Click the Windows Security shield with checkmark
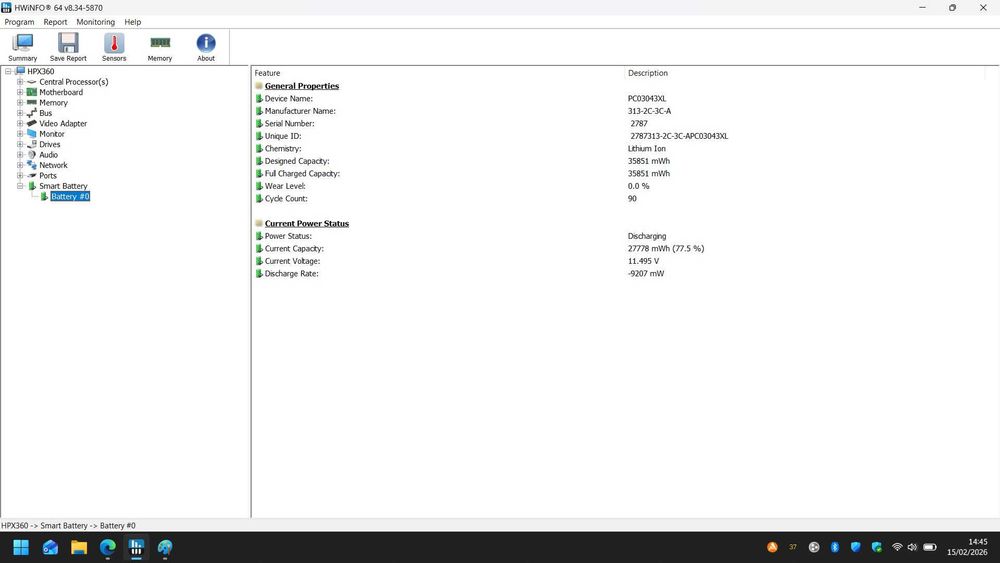The width and height of the screenshot is (1000, 563). pos(877,547)
